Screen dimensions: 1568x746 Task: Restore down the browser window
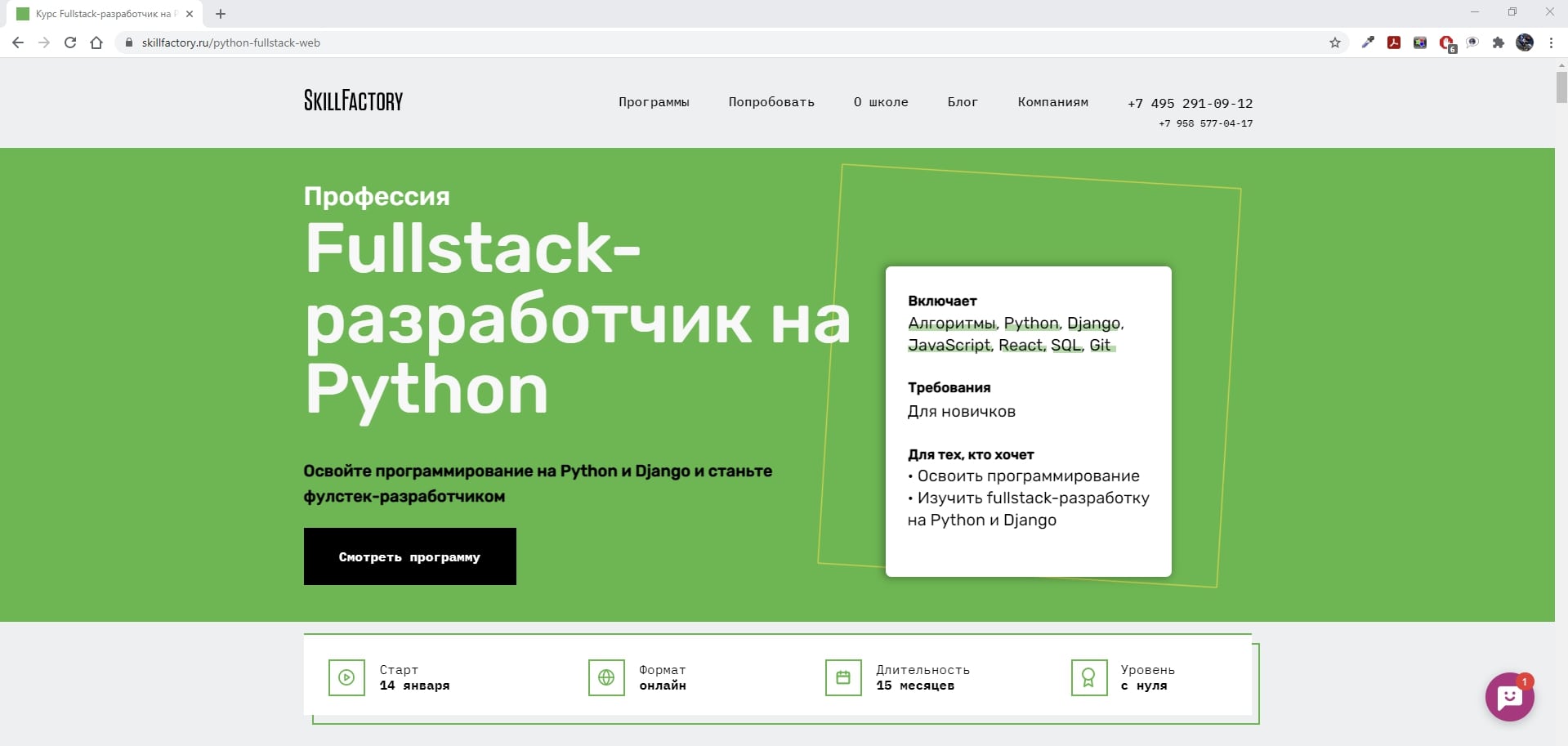pos(1512,12)
